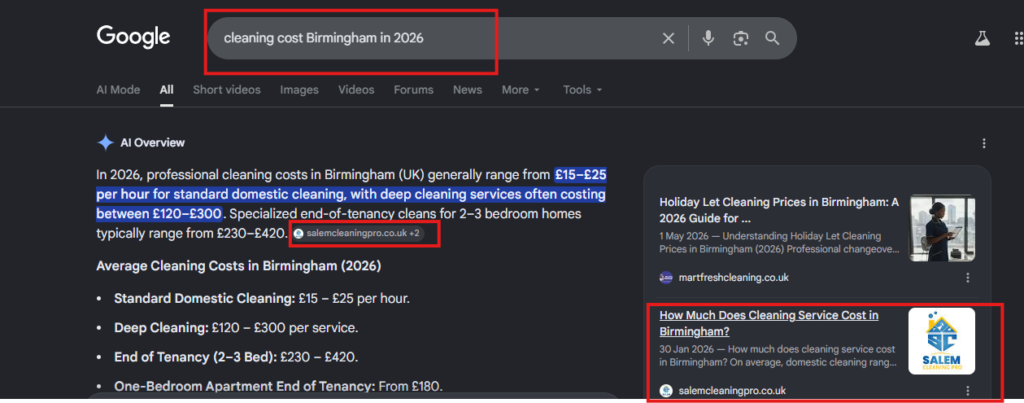The image size is (1024, 403).
Task: Open the Images tab
Action: coord(299,90)
